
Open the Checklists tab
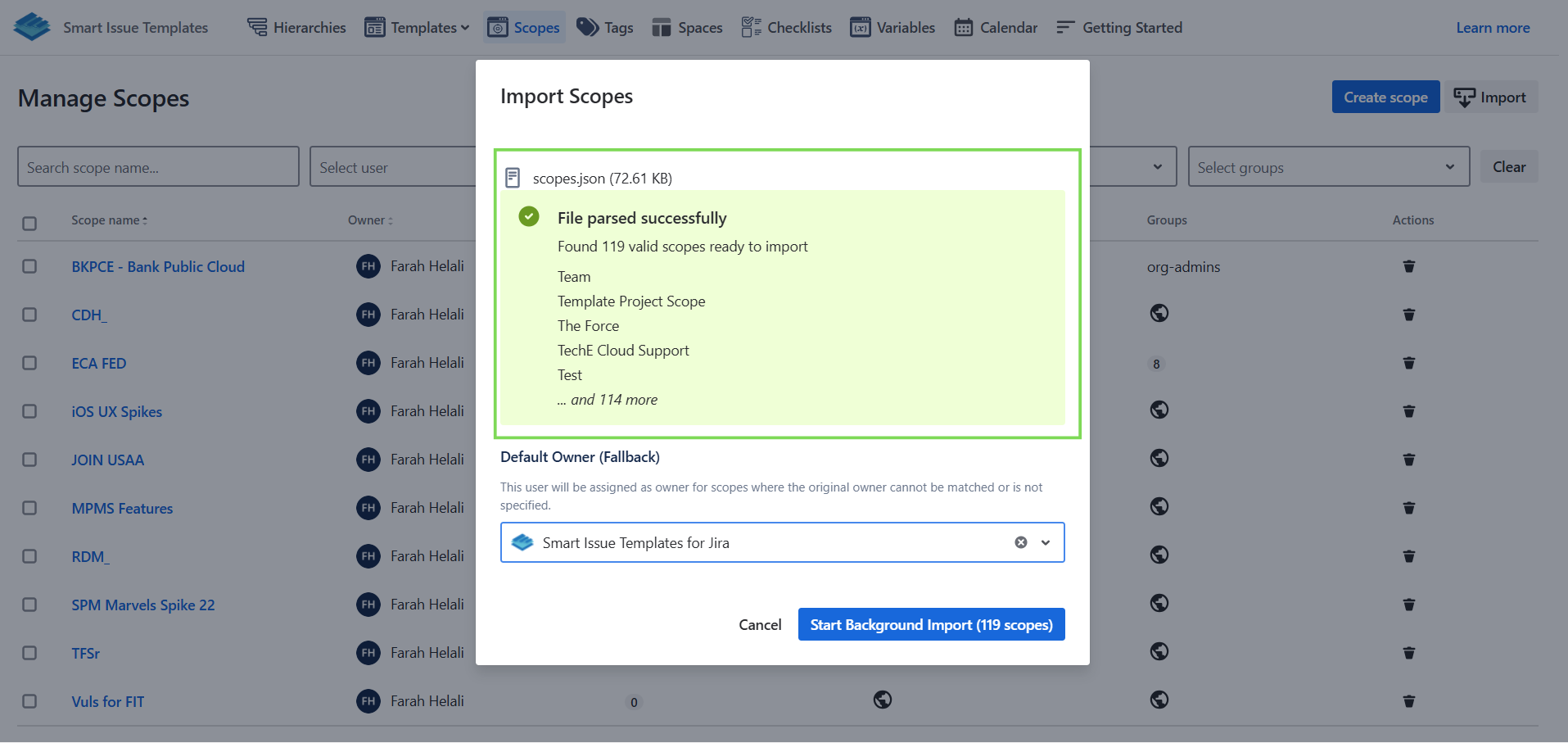786,27
